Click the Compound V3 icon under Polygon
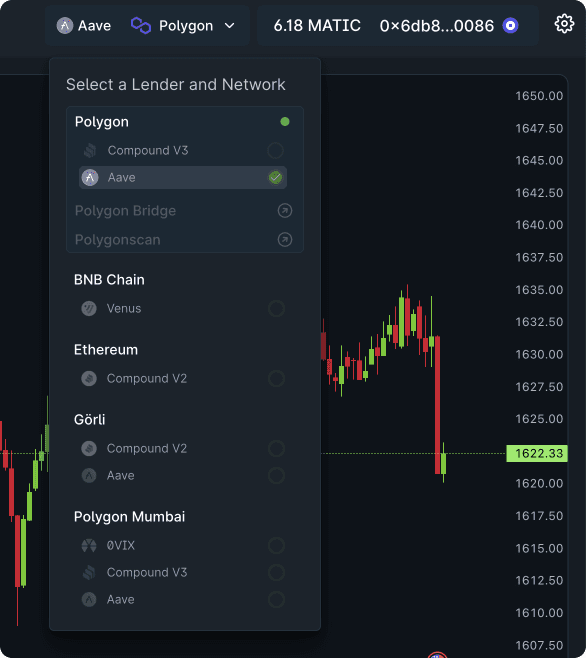Viewport: 586px width, 658px height. point(90,150)
